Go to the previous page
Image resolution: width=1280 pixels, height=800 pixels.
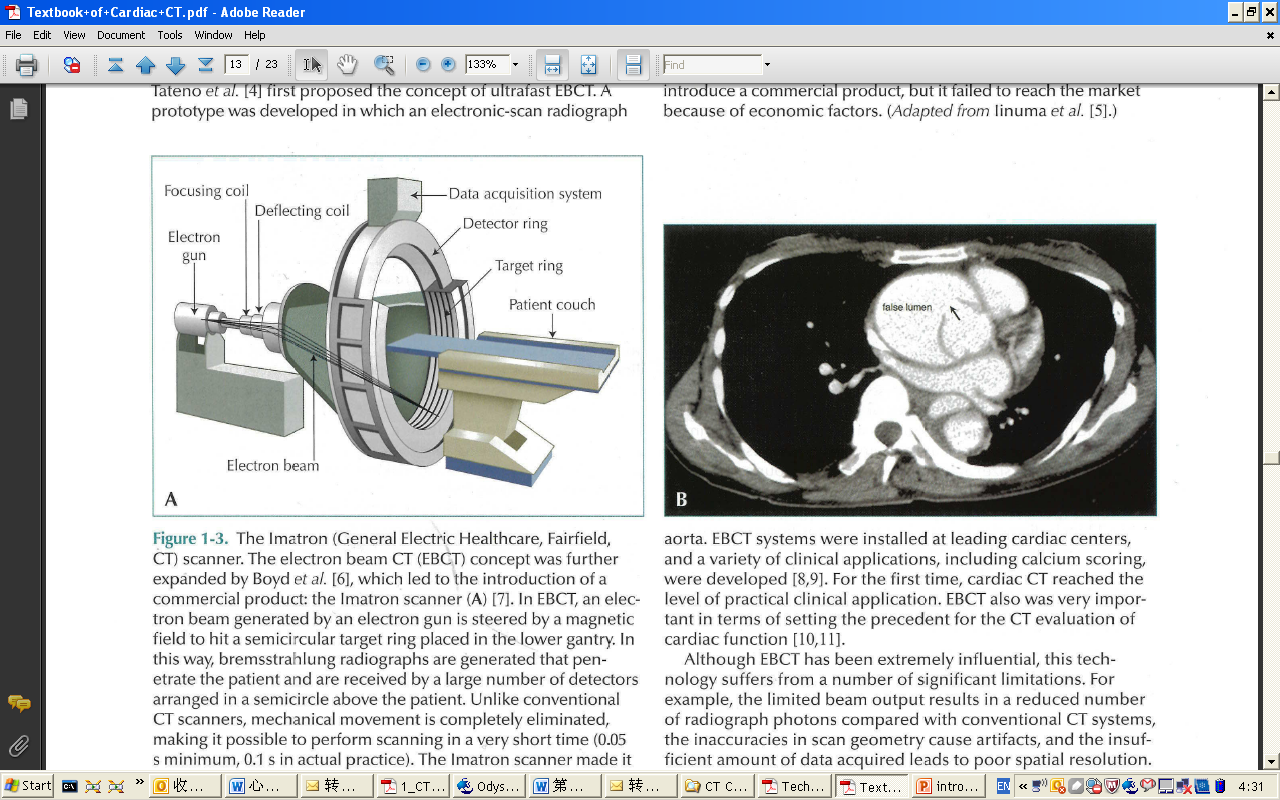tap(146, 65)
